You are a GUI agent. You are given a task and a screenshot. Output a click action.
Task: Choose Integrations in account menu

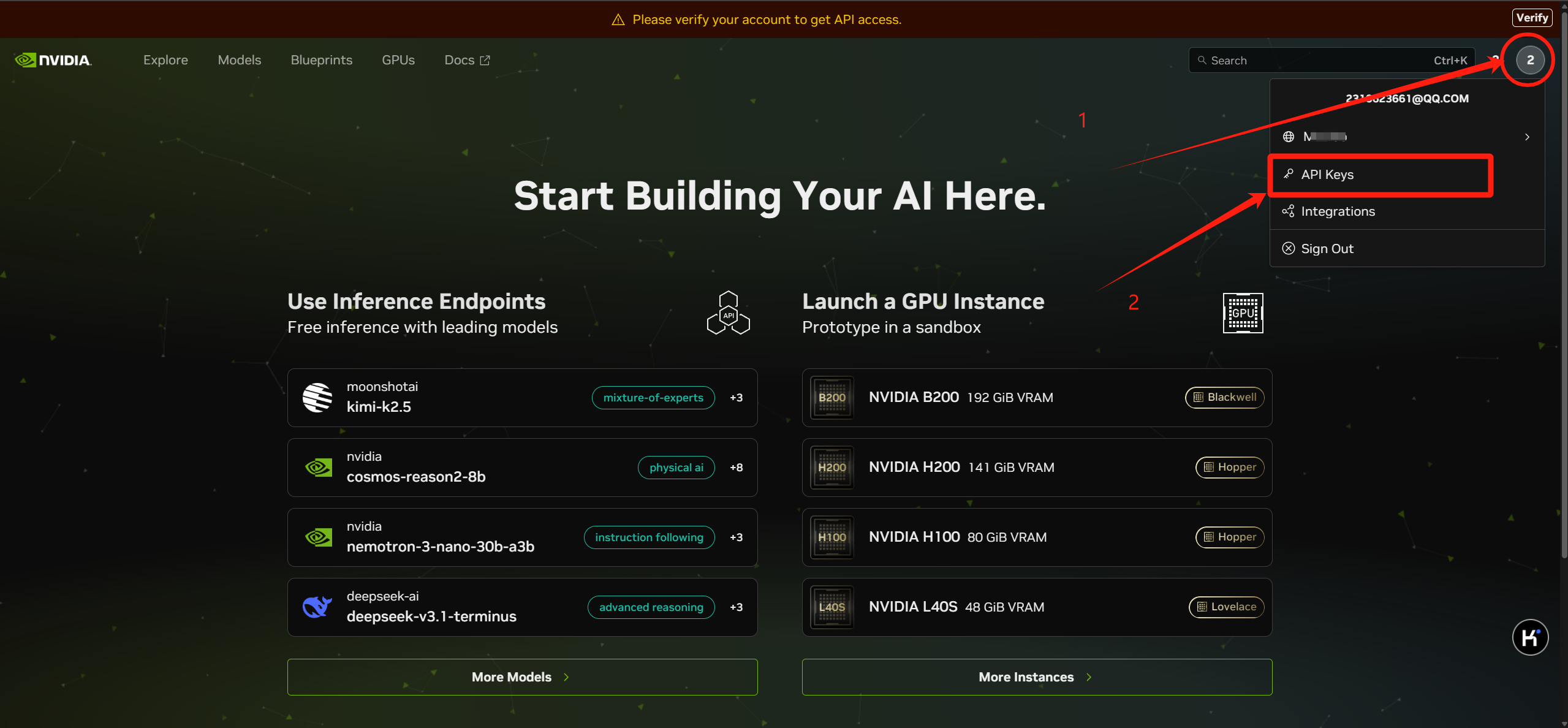[x=1338, y=211]
